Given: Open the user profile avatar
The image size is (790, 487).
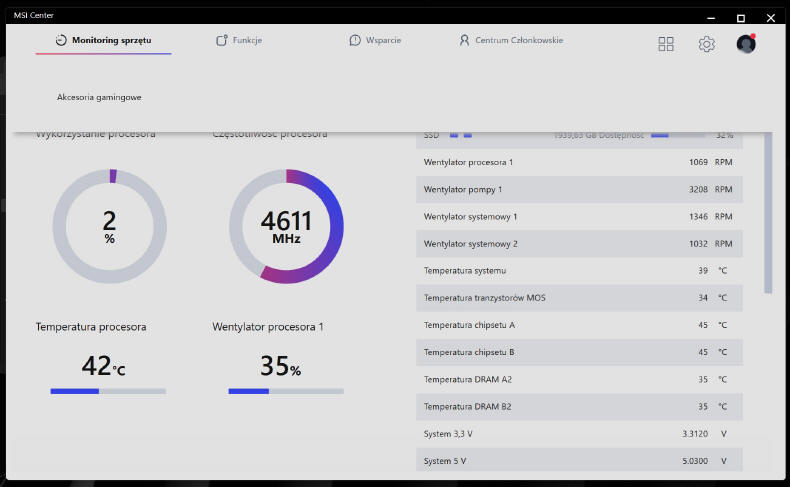Looking at the screenshot, I should pyautogui.click(x=745, y=44).
